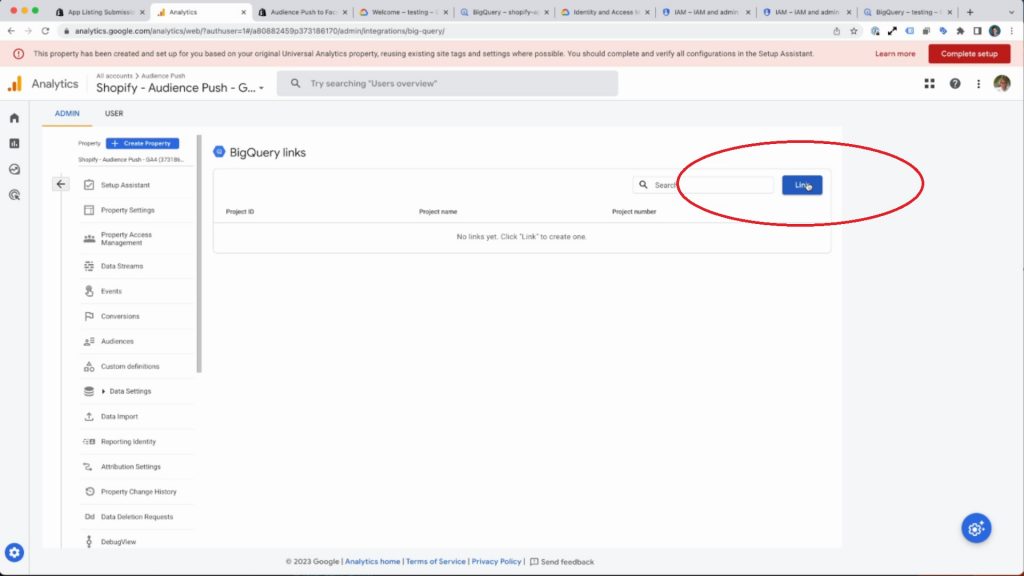Open the Home icon in left rail
Viewport: 1024px width, 576px height.
(14, 118)
